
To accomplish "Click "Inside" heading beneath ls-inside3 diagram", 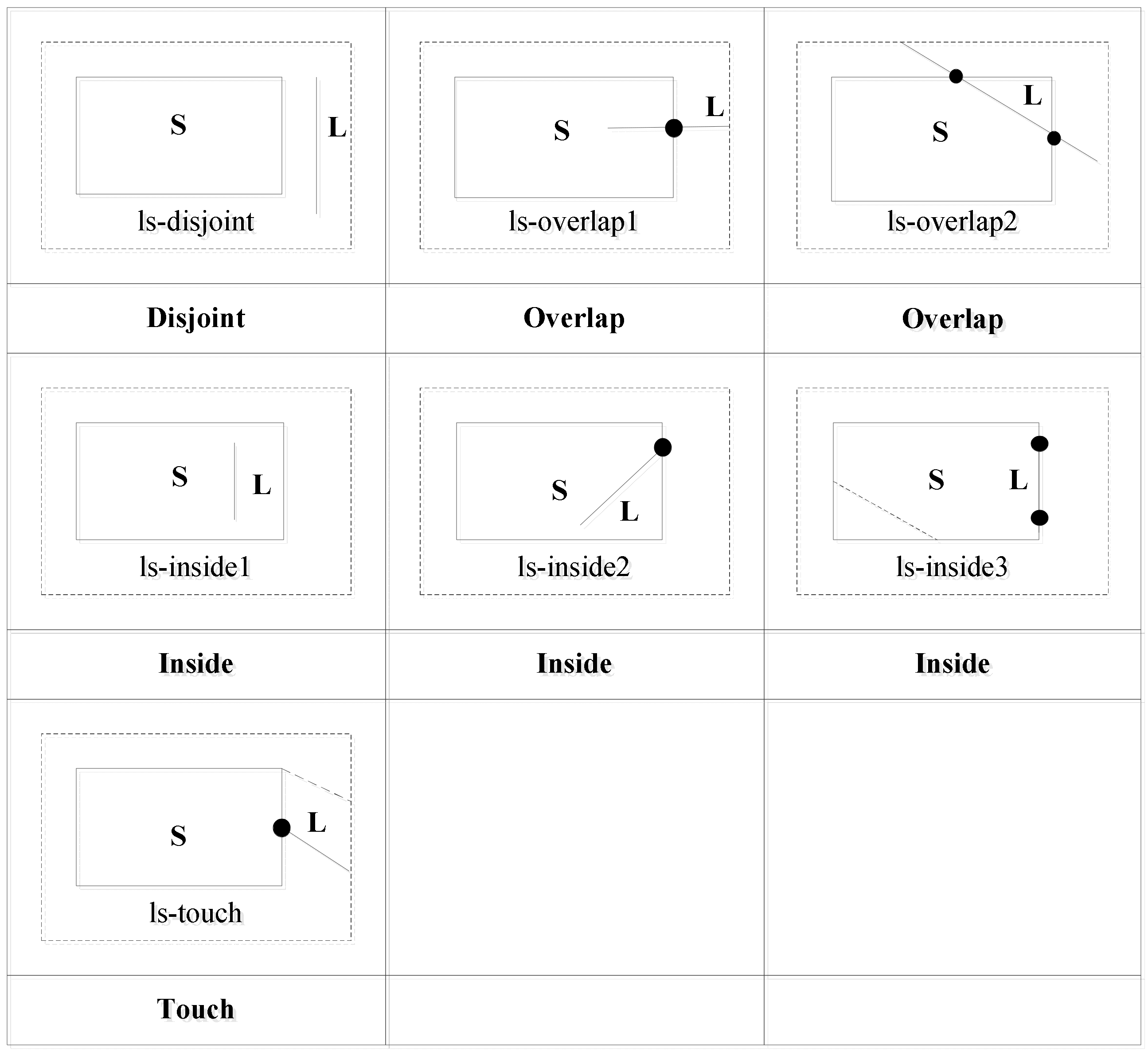I will pyautogui.click(x=953, y=663).
